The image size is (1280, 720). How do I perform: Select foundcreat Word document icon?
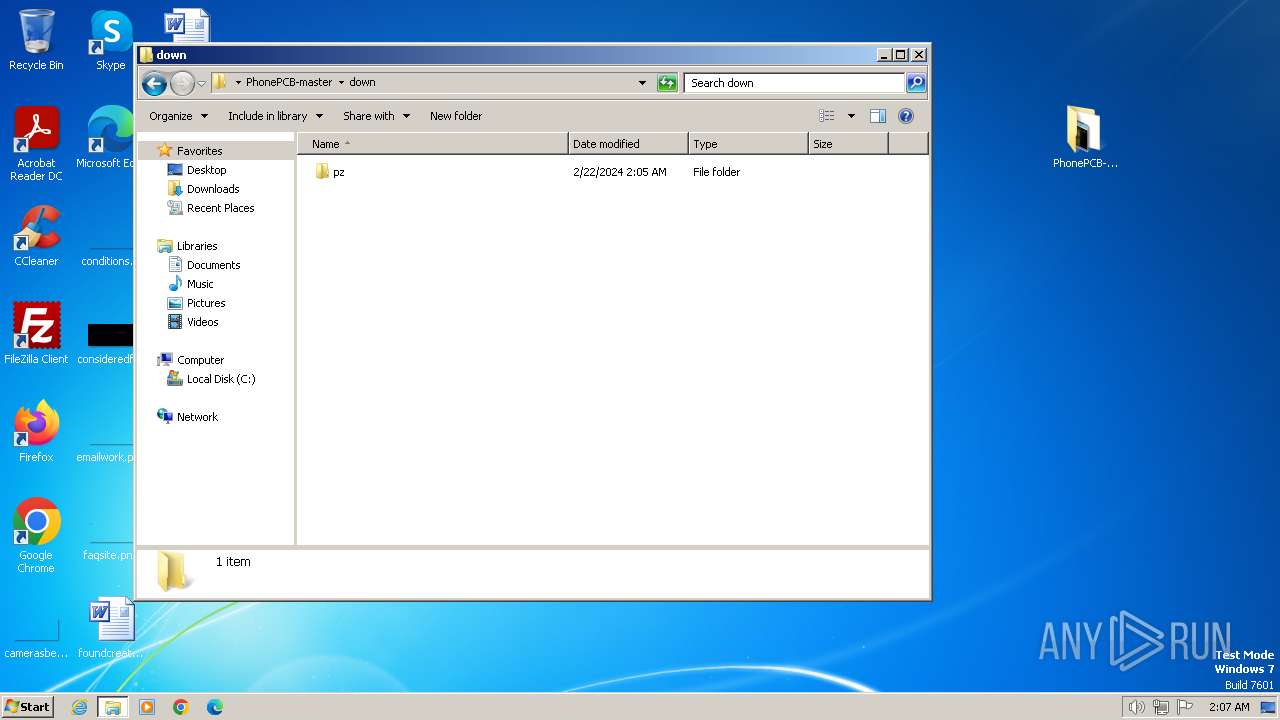[110, 628]
